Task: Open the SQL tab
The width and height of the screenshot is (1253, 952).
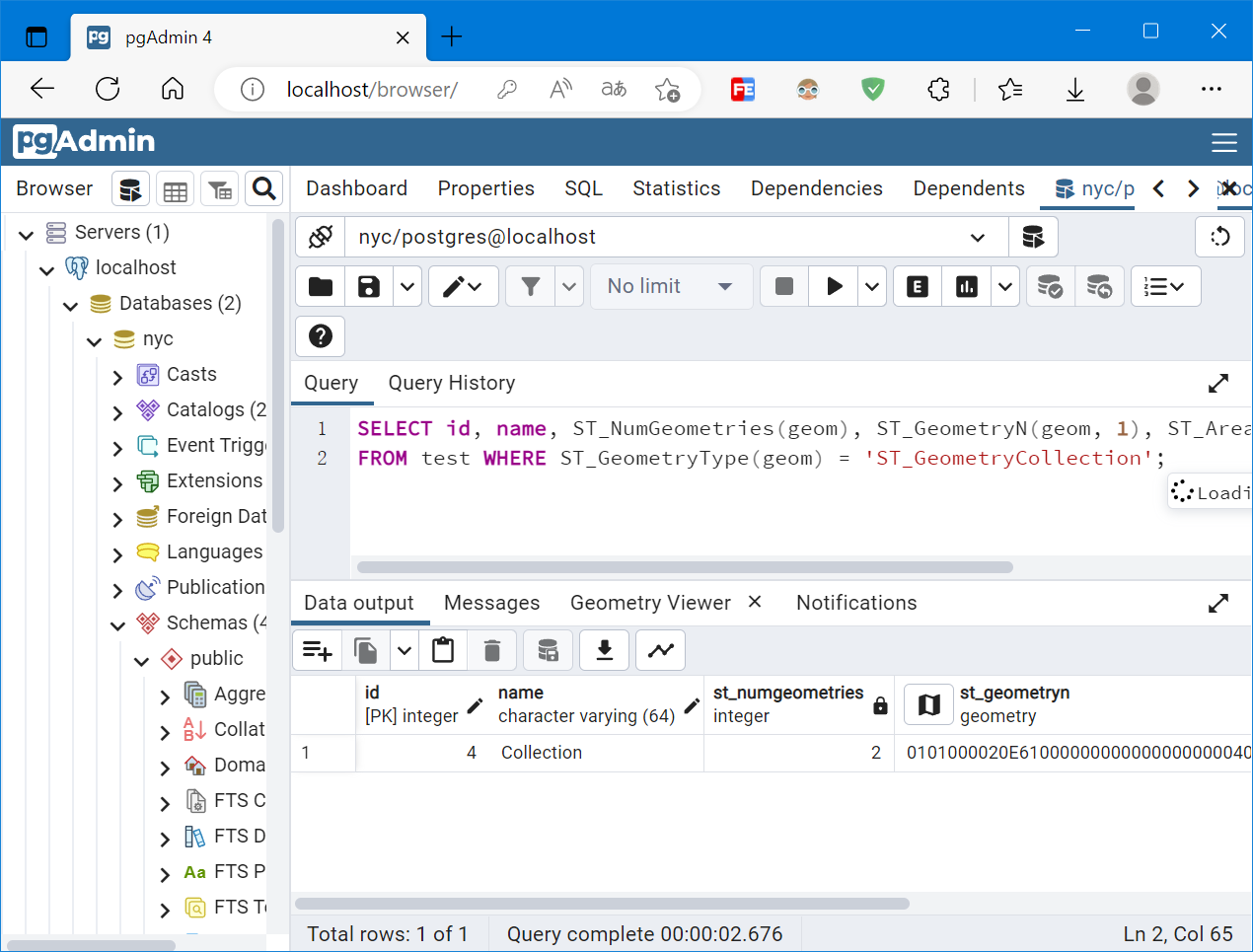Action: [x=583, y=188]
